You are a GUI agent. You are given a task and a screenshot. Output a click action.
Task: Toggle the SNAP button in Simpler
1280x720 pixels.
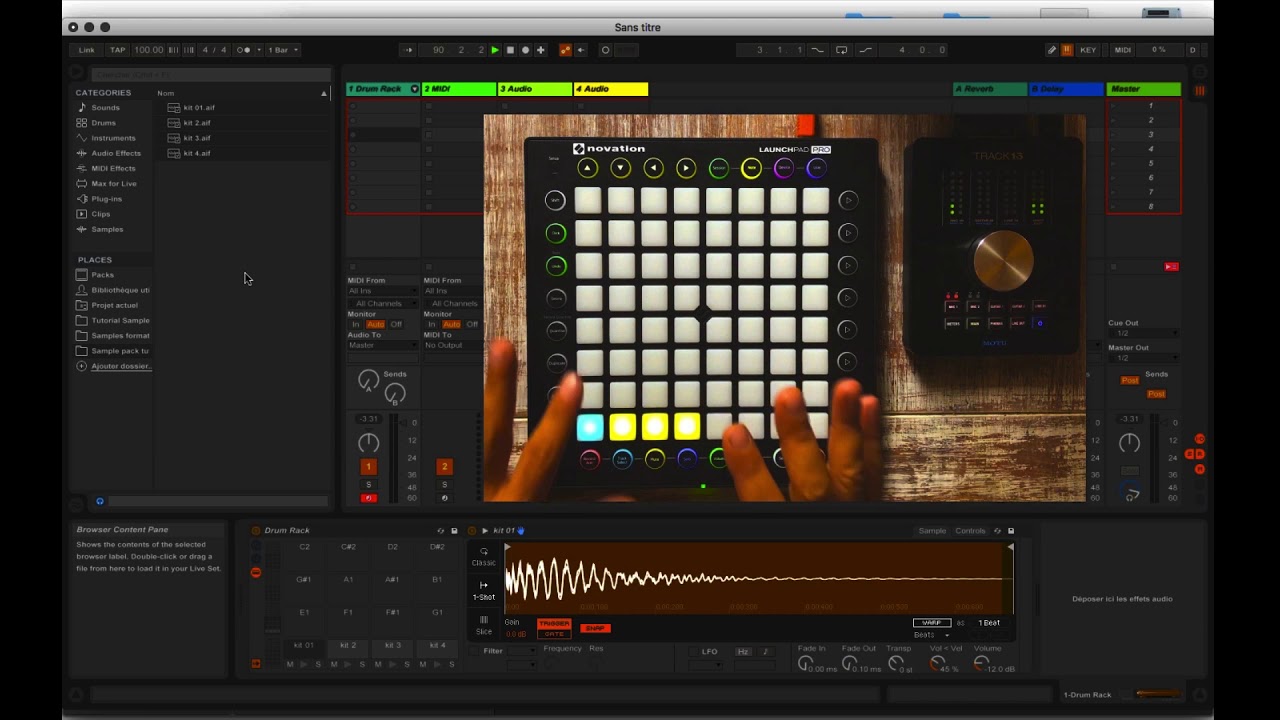[595, 628]
